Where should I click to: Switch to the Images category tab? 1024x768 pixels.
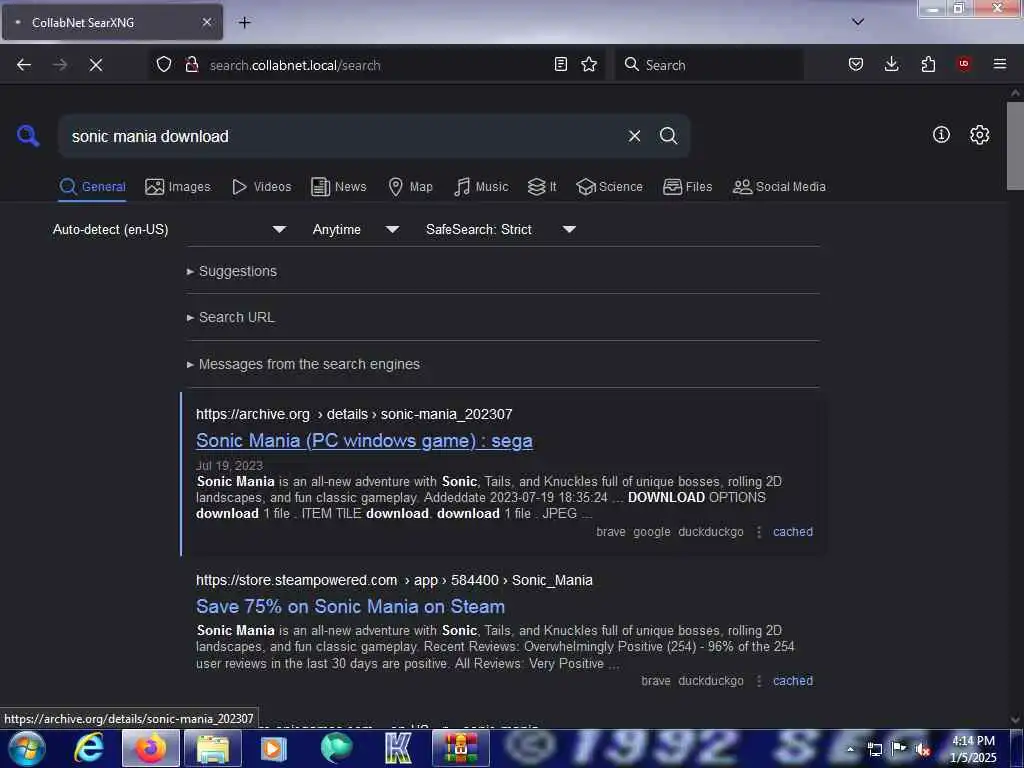tap(178, 187)
